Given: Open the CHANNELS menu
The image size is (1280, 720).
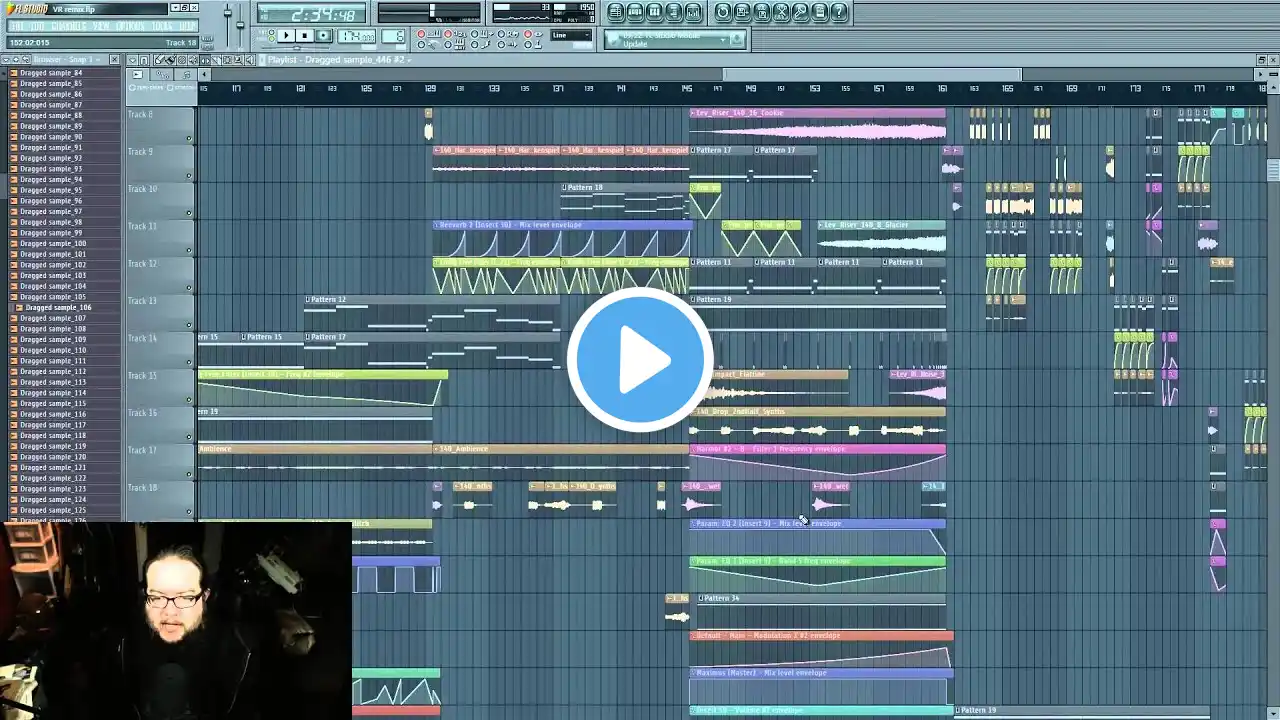Looking at the screenshot, I should [68, 26].
